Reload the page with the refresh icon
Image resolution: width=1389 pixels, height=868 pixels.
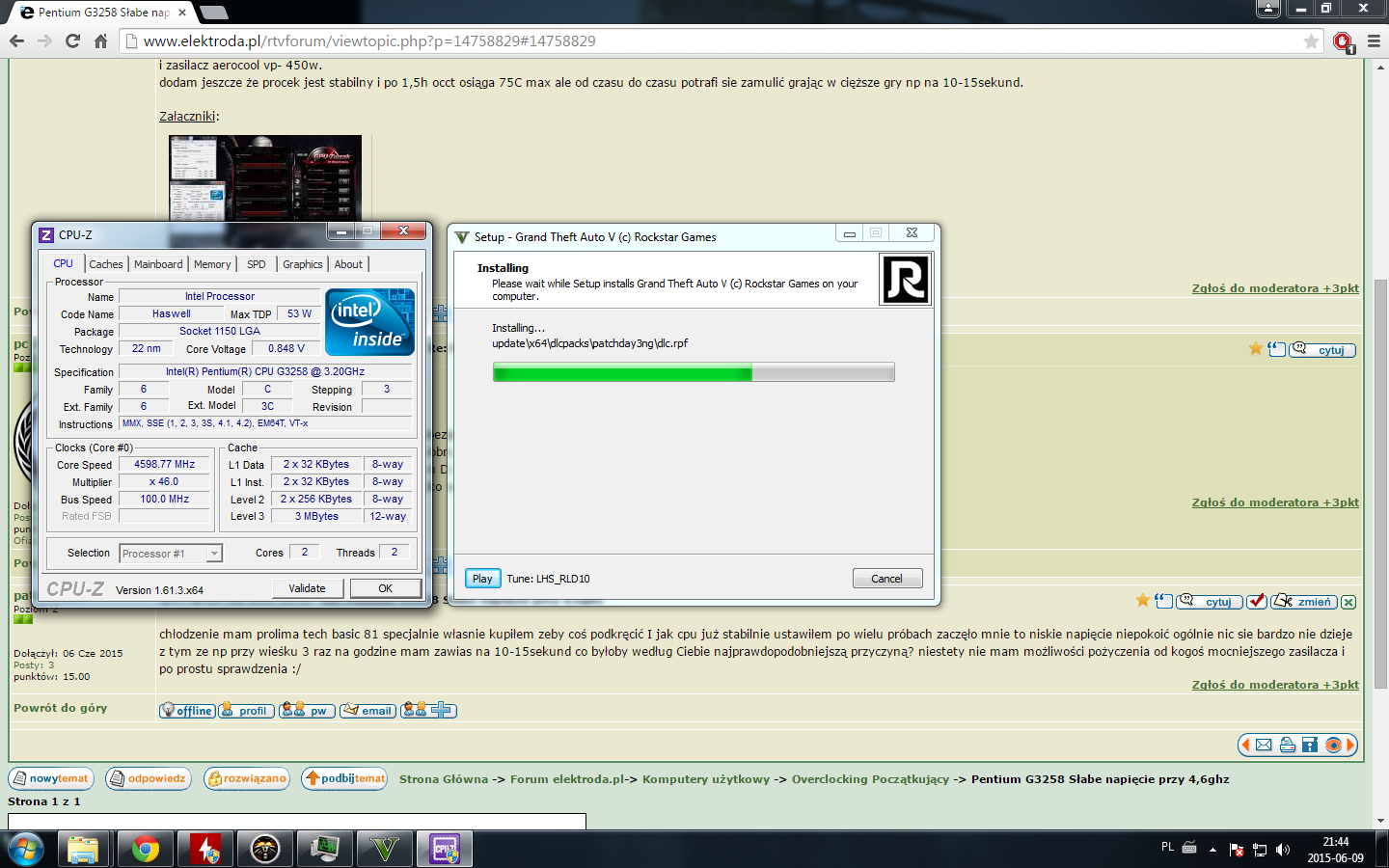[72, 41]
